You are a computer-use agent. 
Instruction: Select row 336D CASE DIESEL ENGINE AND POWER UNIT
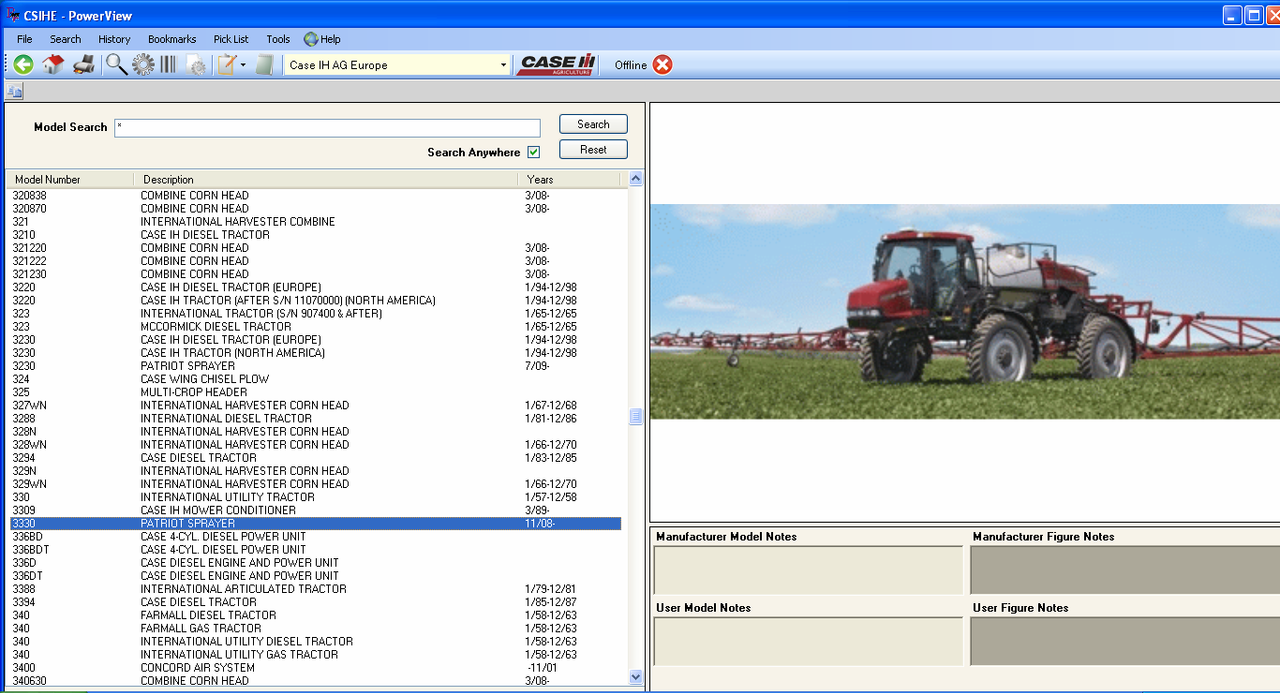click(315, 563)
